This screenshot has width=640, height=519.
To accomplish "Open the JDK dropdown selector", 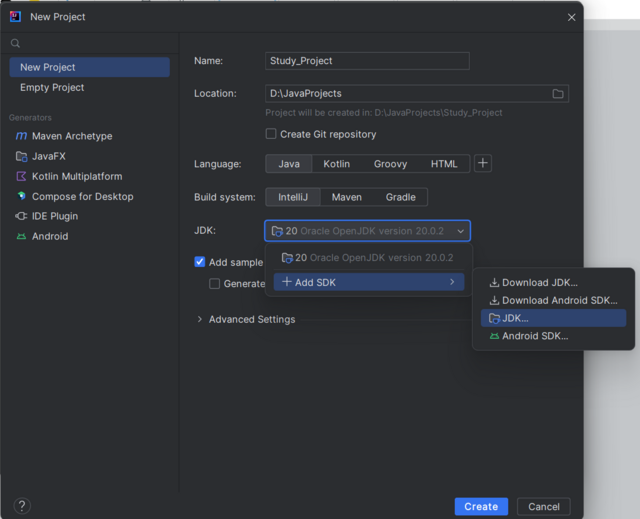I will tap(367, 231).
